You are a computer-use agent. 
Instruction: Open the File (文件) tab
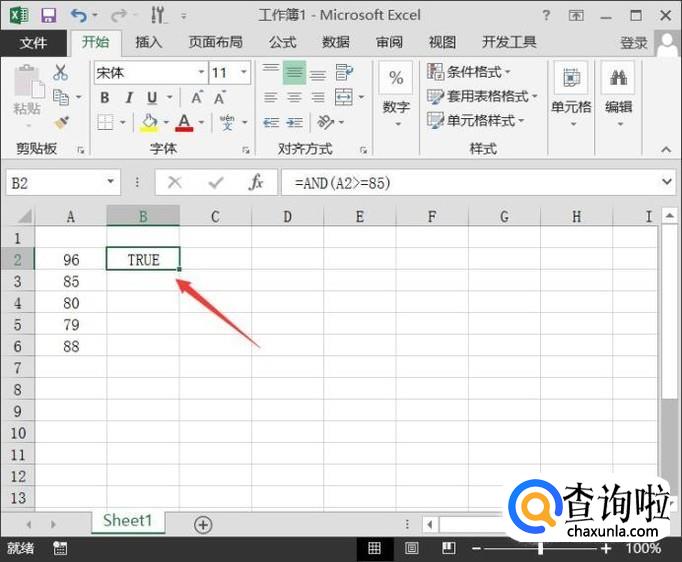click(33, 43)
